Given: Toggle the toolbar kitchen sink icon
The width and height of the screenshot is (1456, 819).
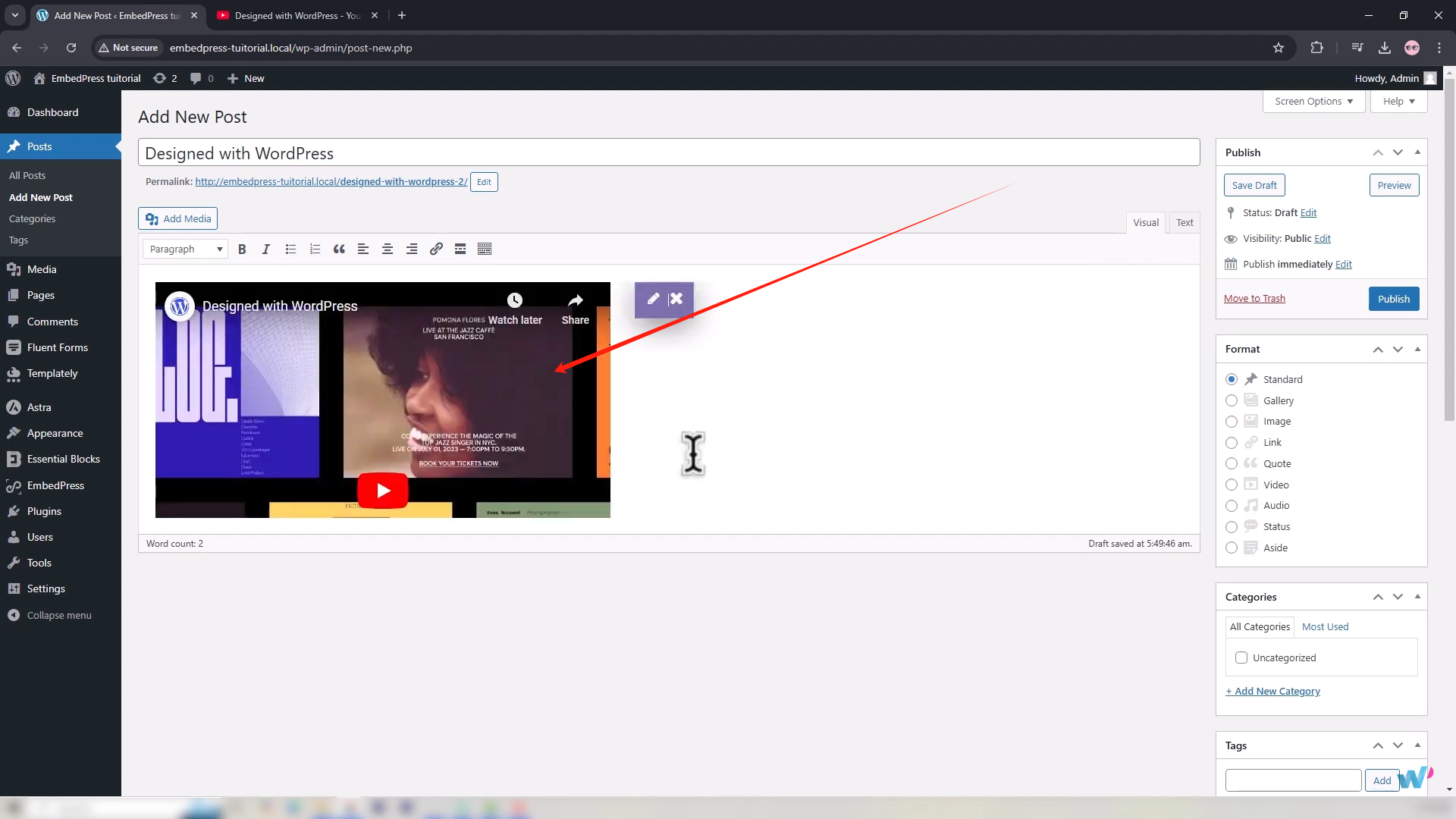Looking at the screenshot, I should 485,249.
